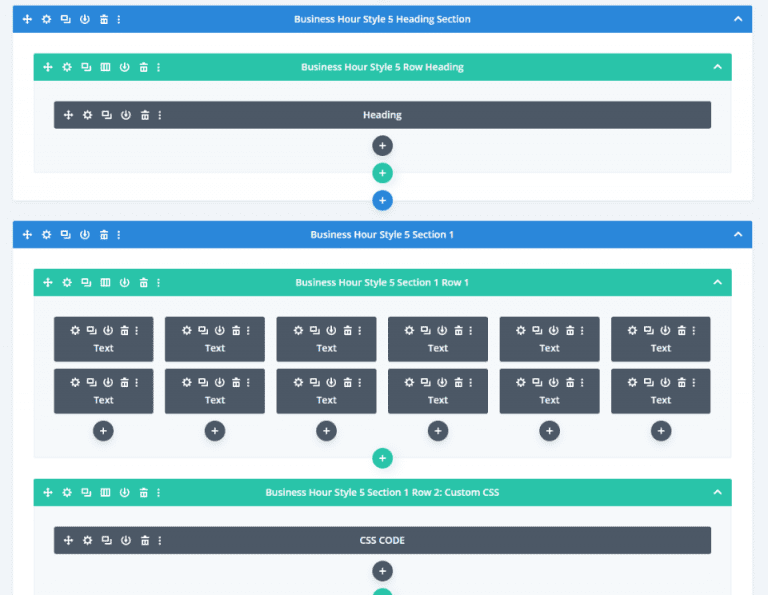Collapse Section 1 Row 2: Custom CSS

[717, 493]
